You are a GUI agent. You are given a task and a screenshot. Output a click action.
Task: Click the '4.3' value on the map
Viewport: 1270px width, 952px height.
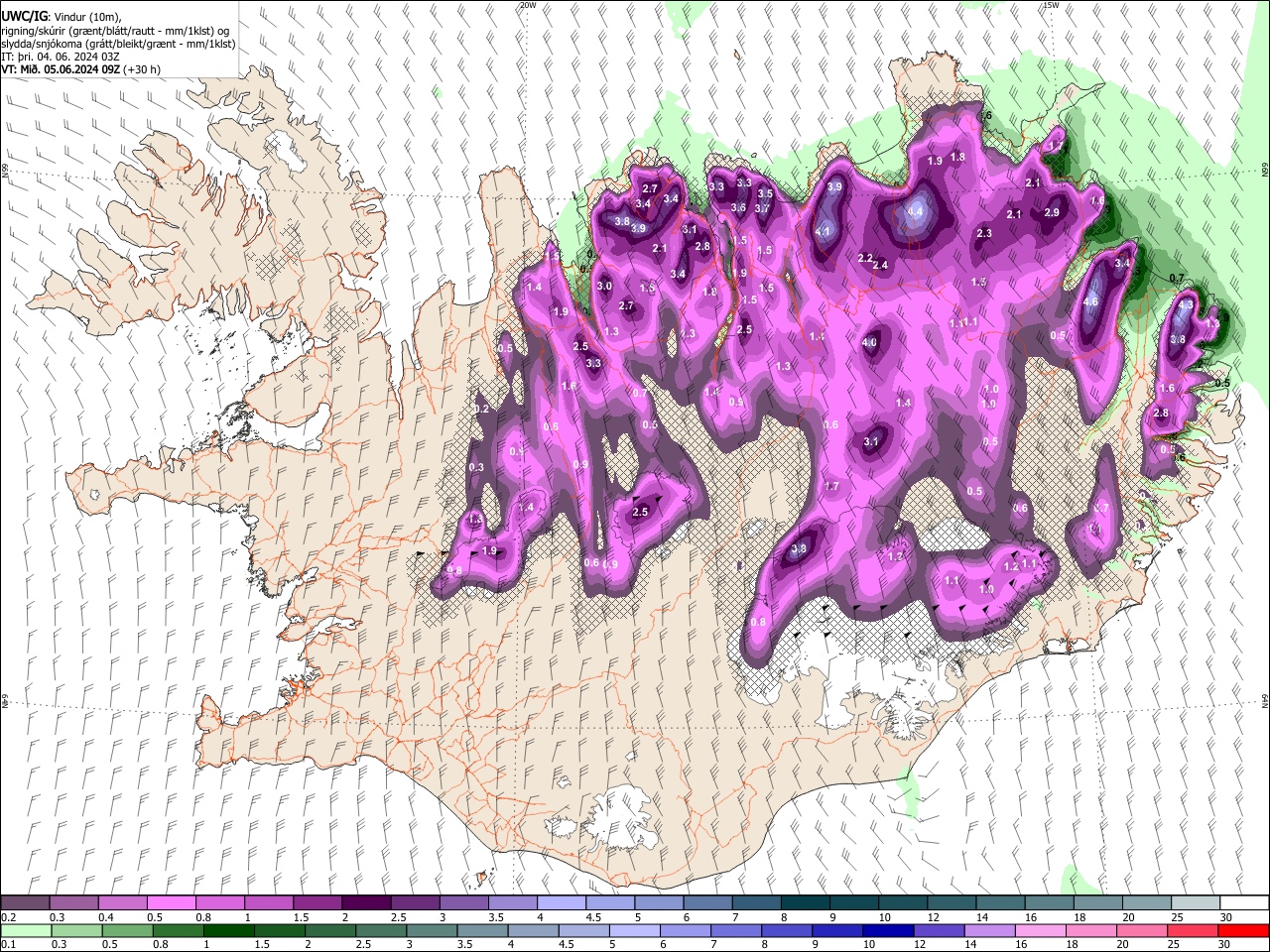(x=1185, y=305)
